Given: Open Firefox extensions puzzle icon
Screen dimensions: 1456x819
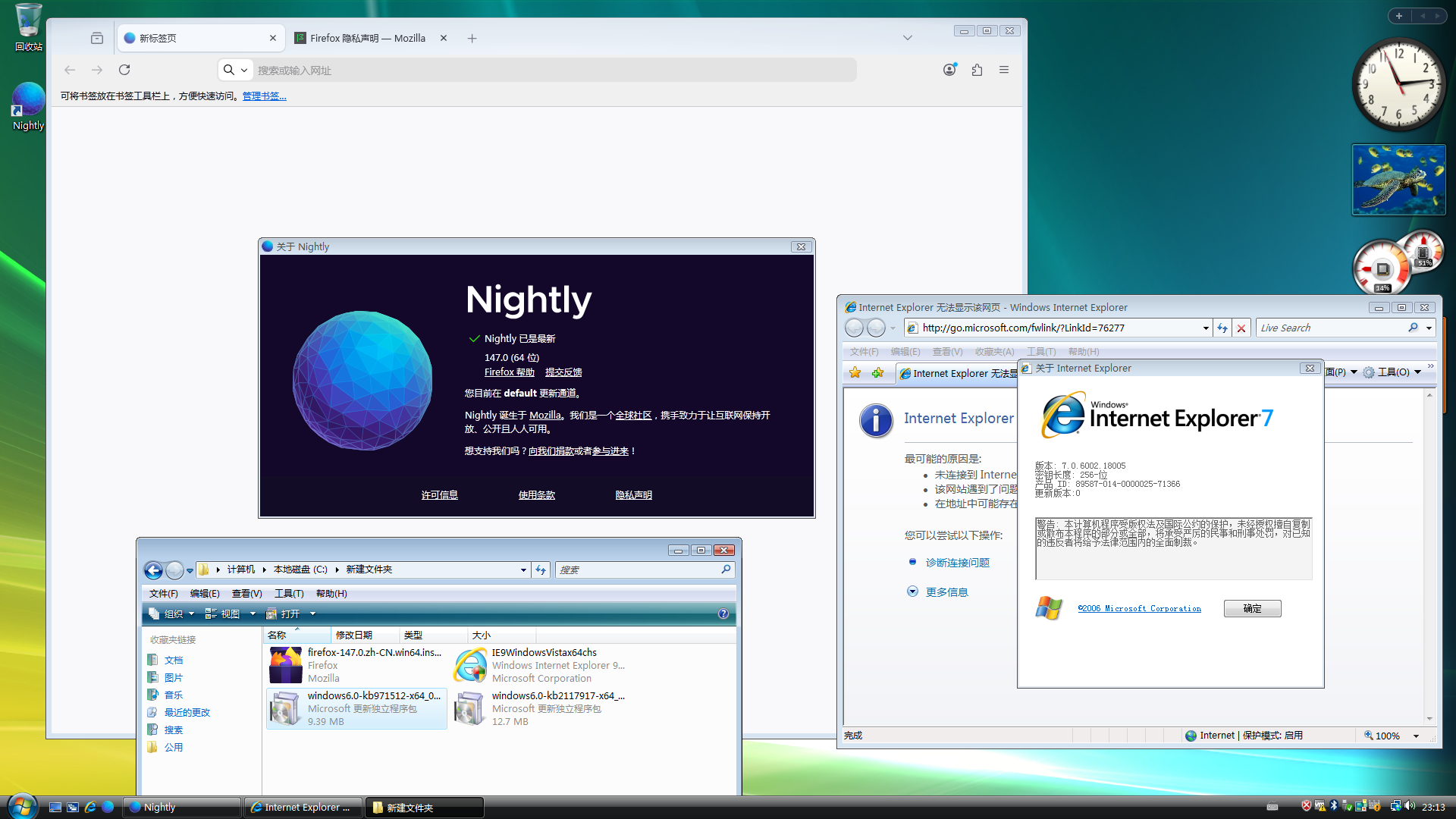Looking at the screenshot, I should point(977,70).
